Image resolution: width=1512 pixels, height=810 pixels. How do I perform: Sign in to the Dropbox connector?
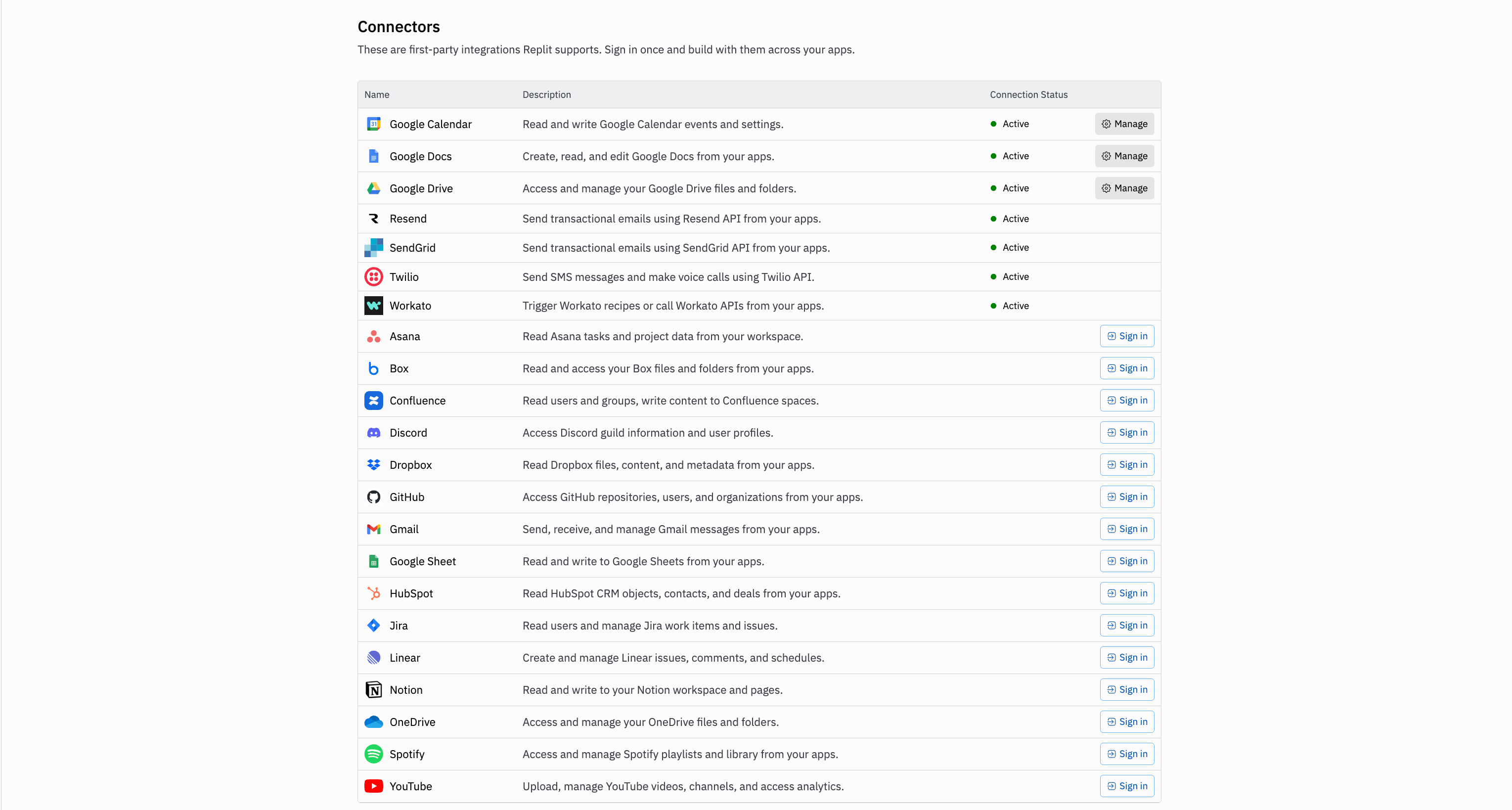click(x=1126, y=465)
